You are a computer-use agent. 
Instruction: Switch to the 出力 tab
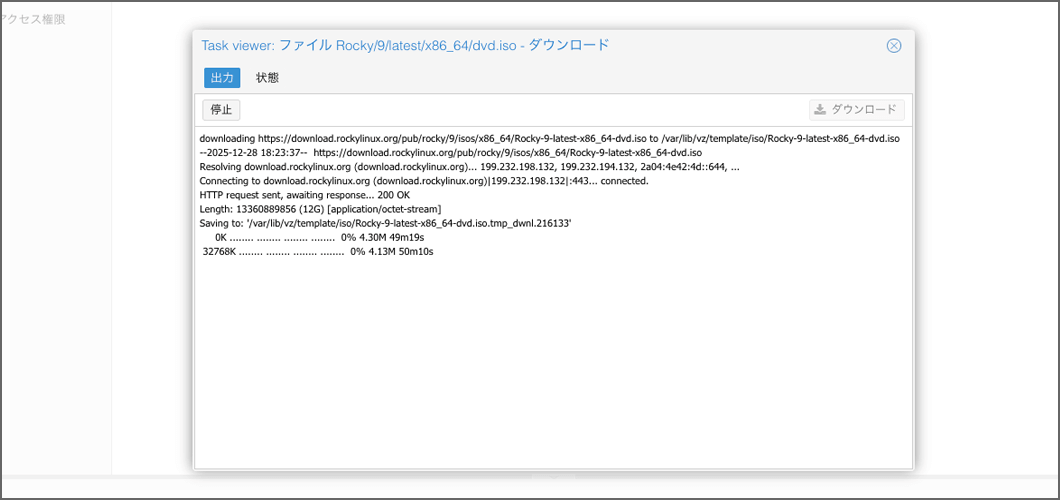pos(222,77)
